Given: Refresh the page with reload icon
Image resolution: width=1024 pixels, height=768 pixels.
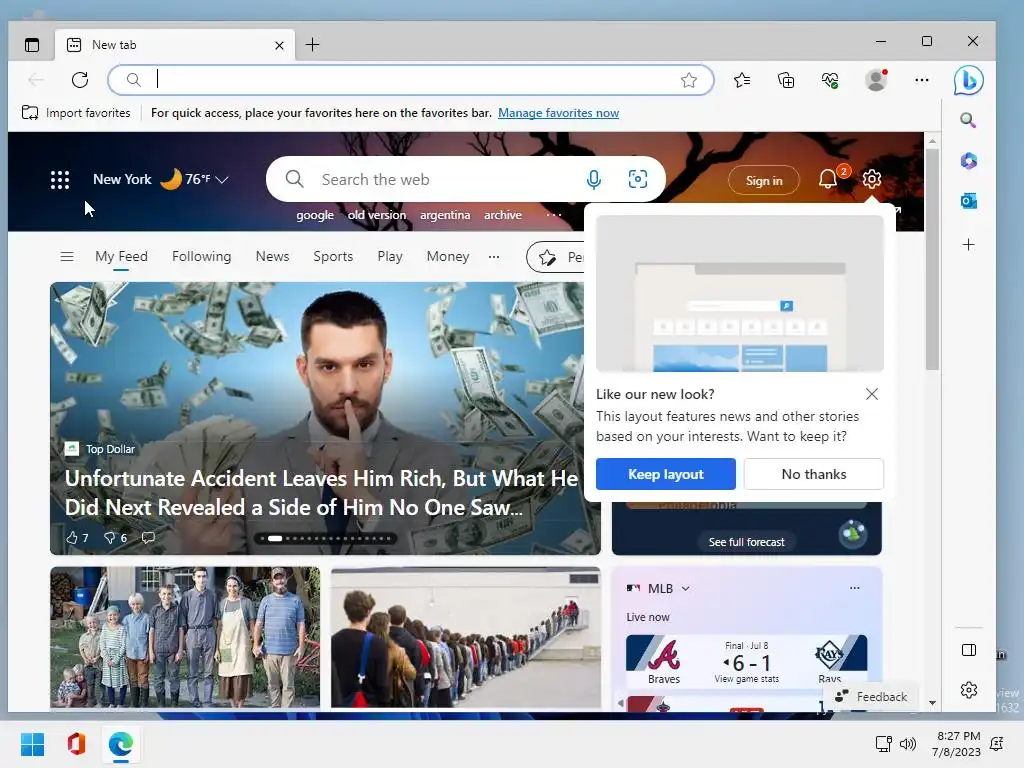Looking at the screenshot, I should click(80, 80).
